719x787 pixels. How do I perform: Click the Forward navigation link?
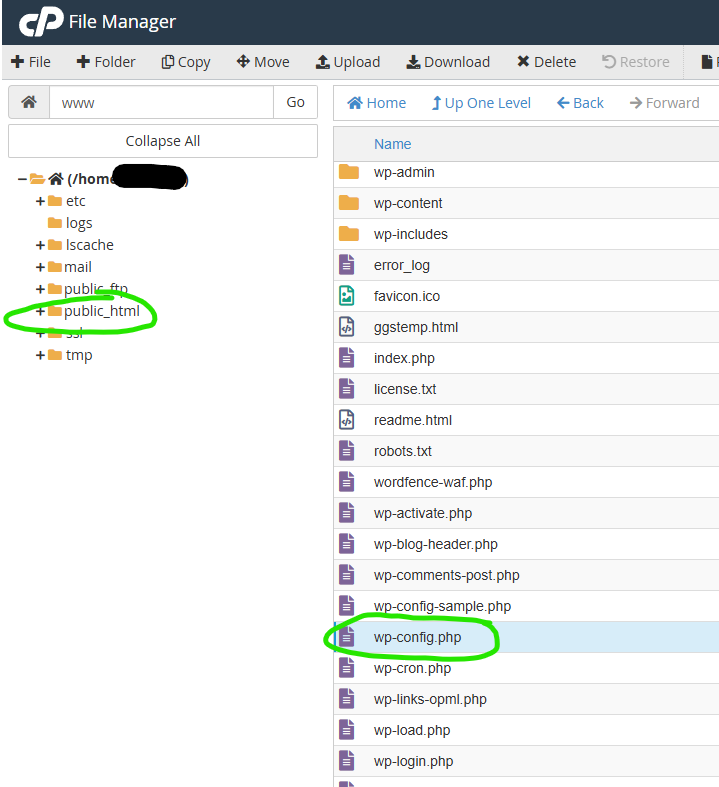[664, 103]
